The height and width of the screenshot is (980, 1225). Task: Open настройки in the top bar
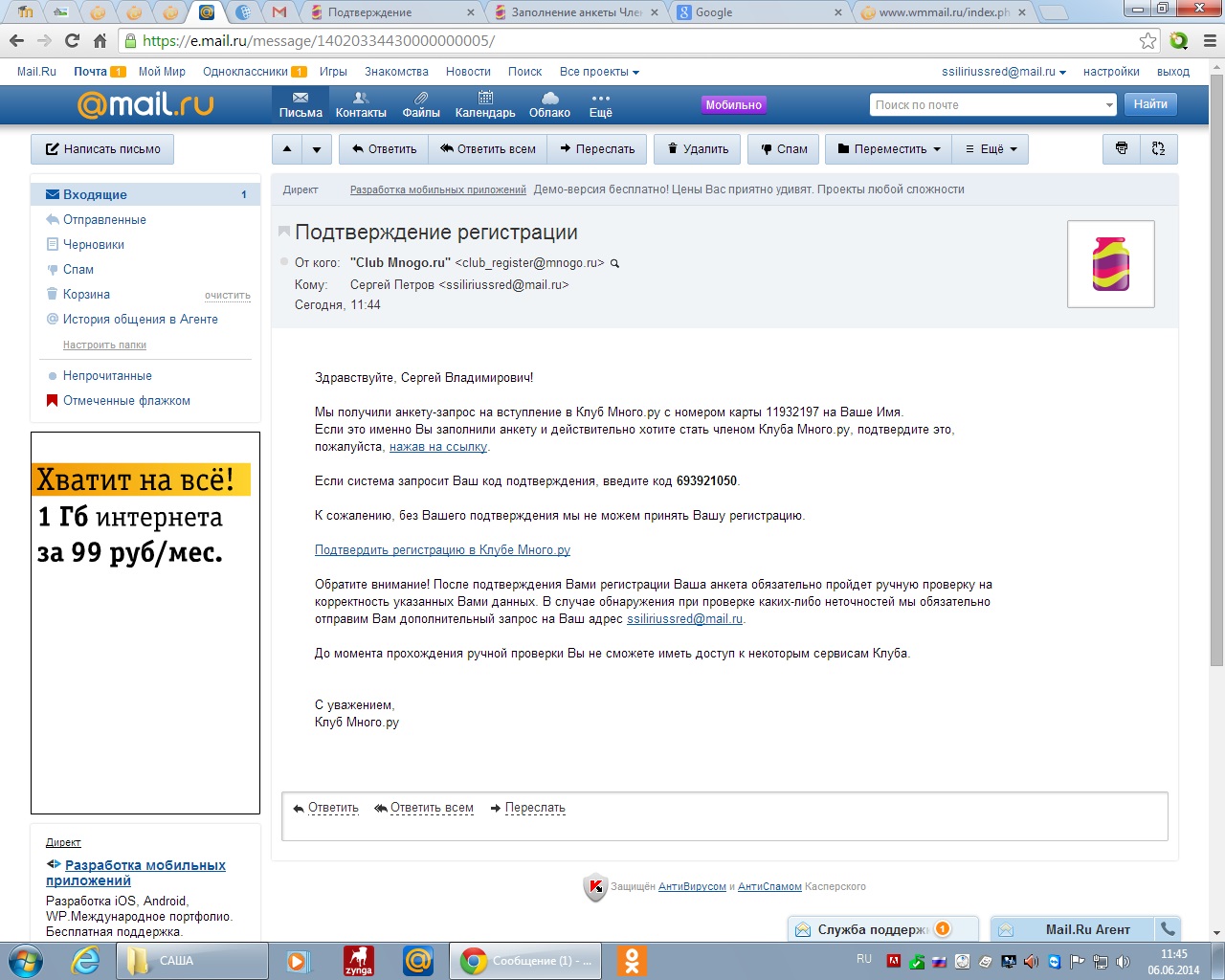1111,72
